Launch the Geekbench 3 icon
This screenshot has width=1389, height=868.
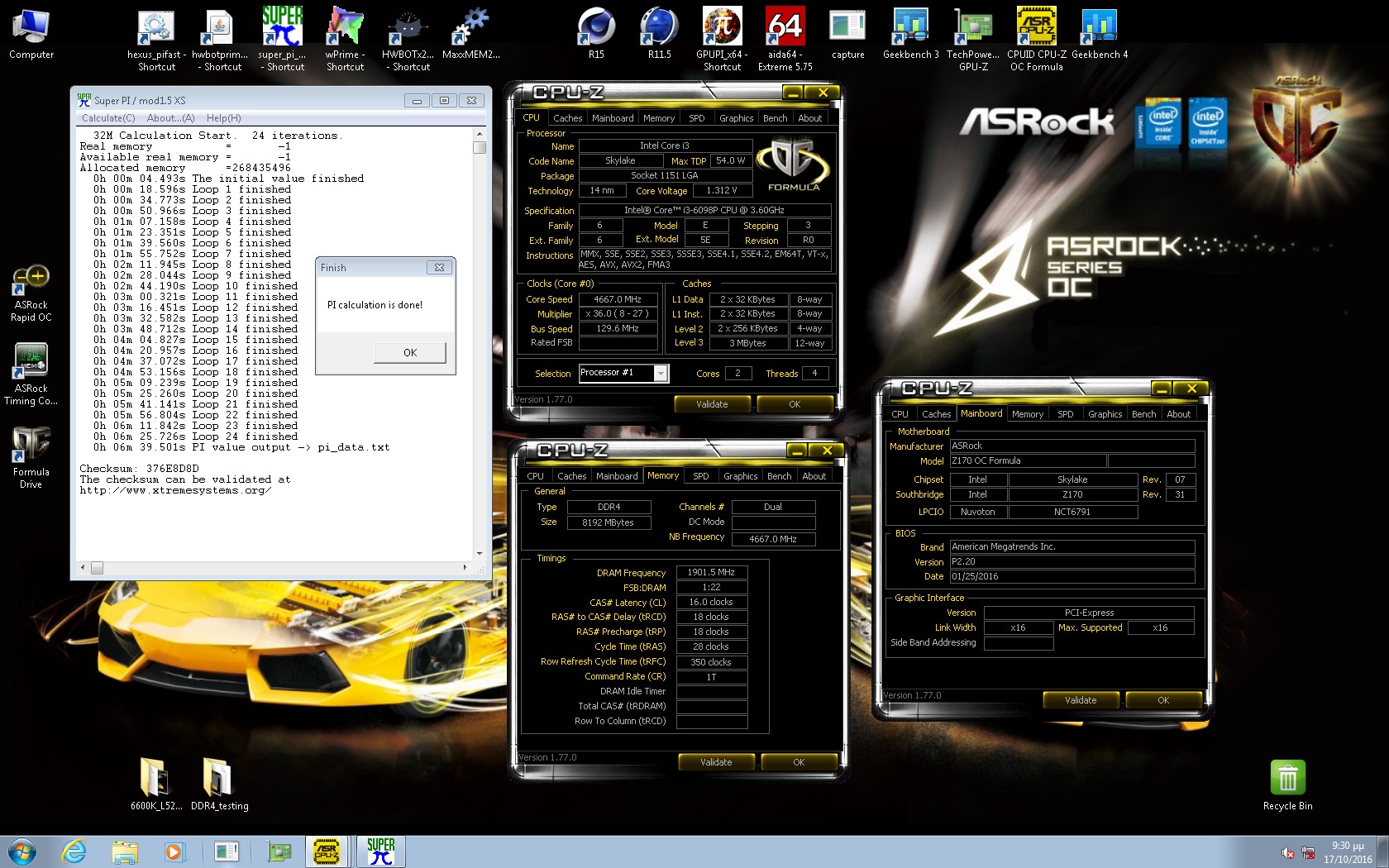[x=910, y=35]
